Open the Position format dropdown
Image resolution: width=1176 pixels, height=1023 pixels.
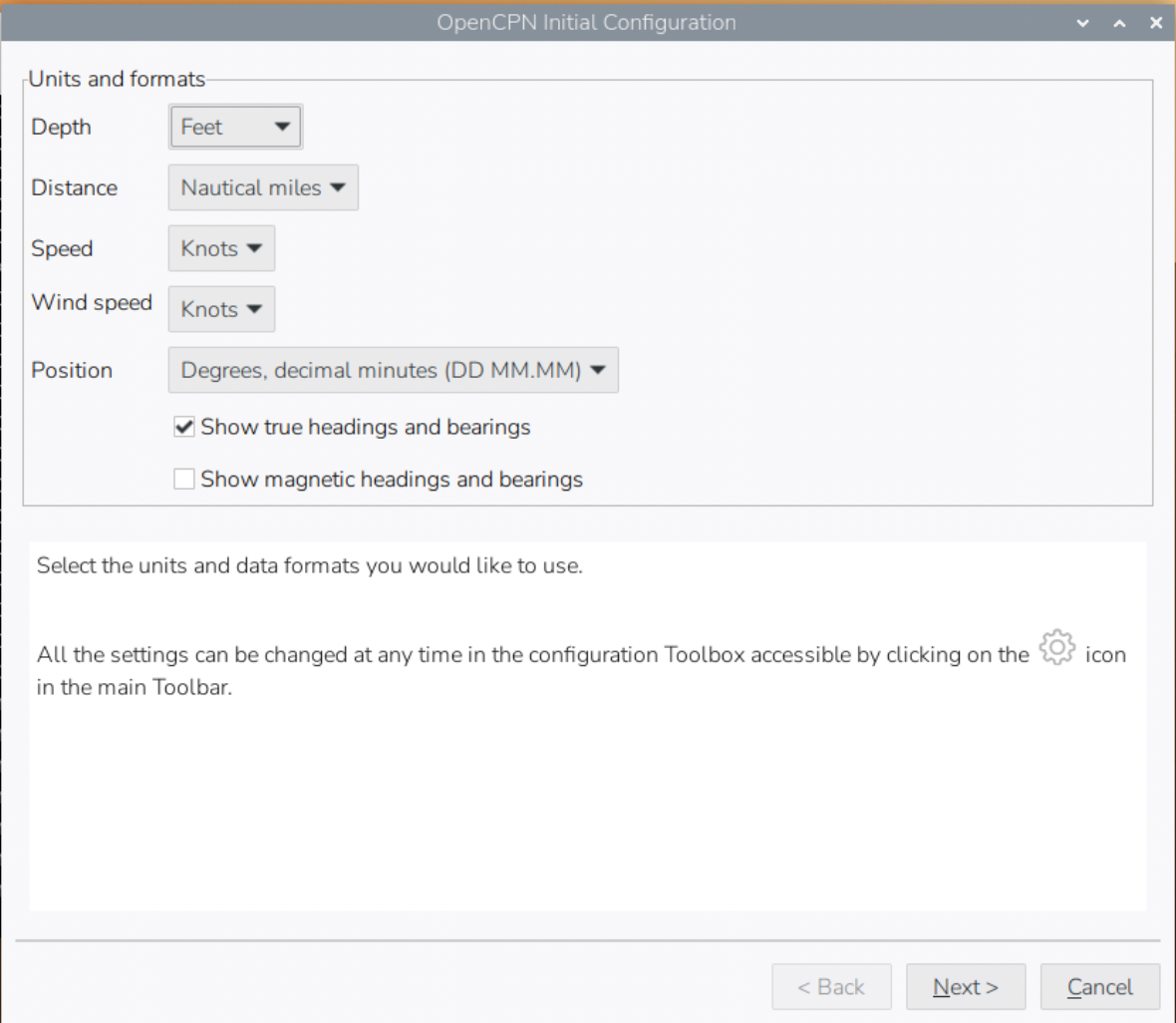[x=393, y=370]
